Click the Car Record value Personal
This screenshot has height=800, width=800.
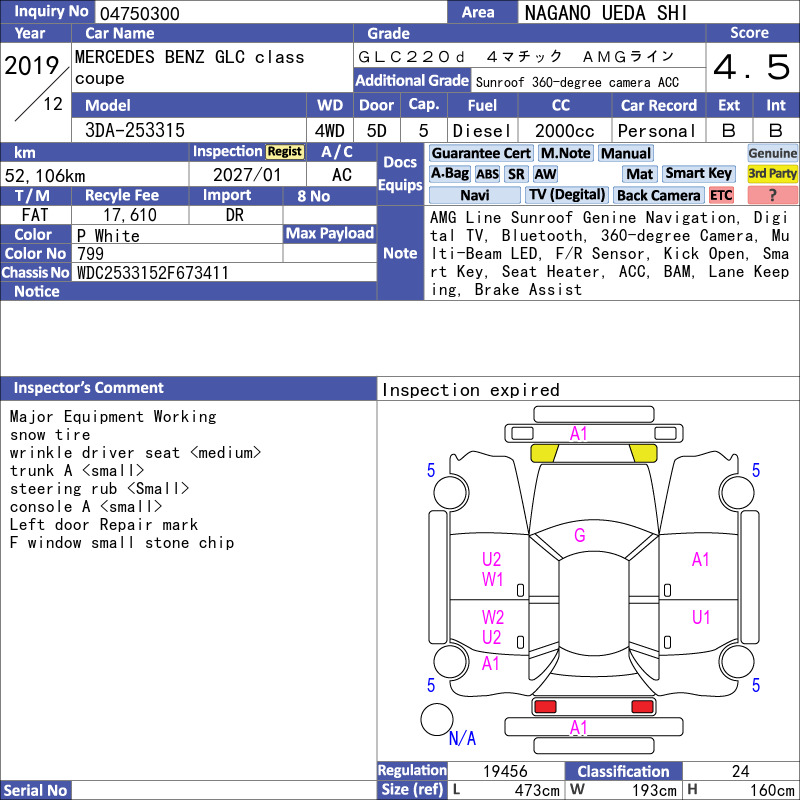tap(657, 131)
